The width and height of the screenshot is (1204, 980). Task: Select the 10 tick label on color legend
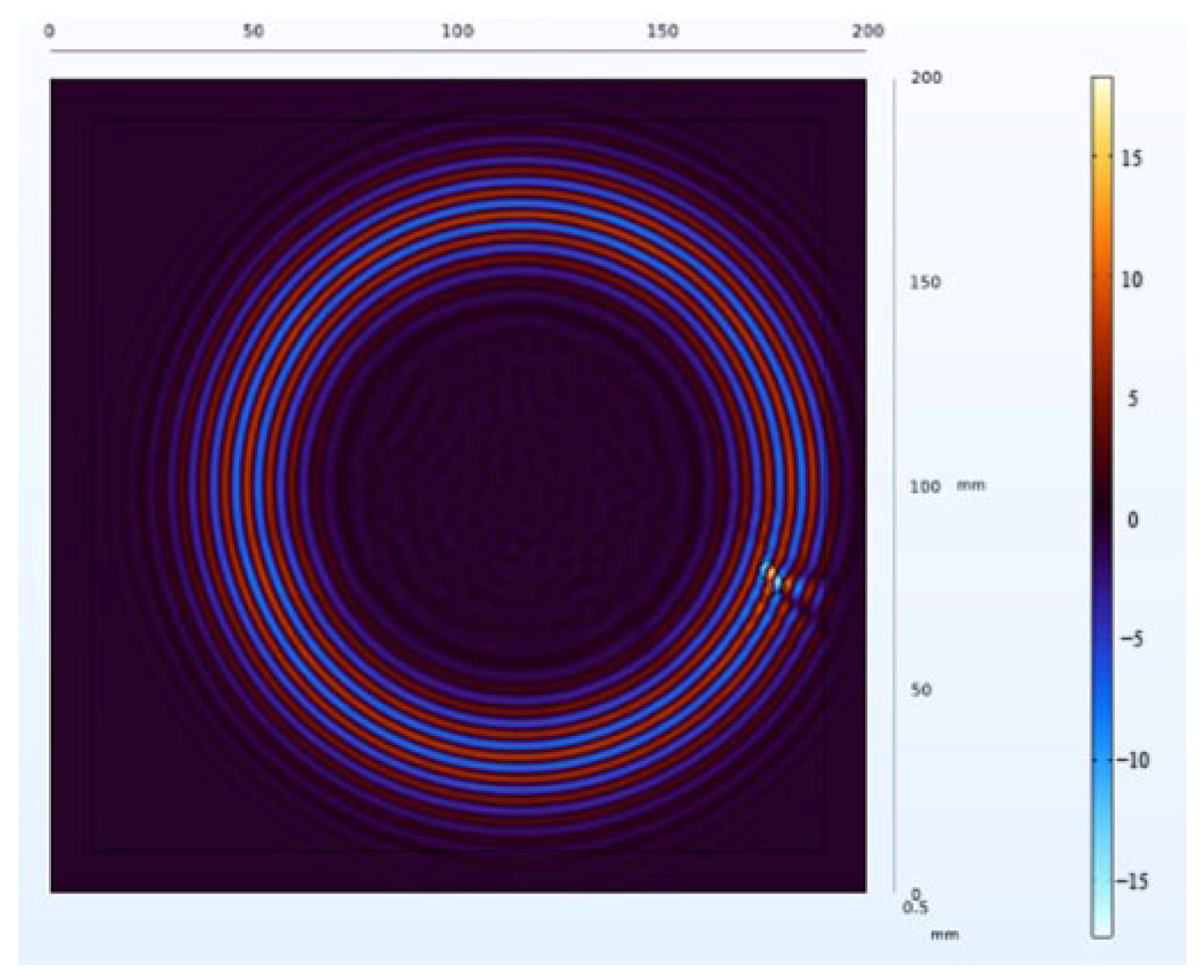[1132, 279]
